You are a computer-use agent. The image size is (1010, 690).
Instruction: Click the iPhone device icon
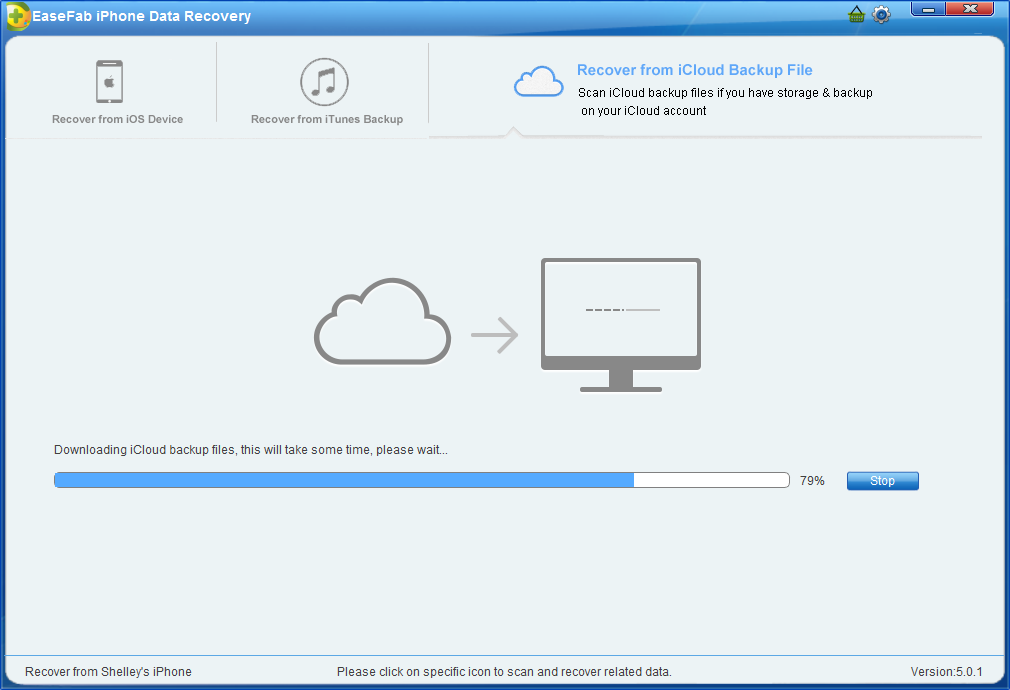pyautogui.click(x=110, y=81)
